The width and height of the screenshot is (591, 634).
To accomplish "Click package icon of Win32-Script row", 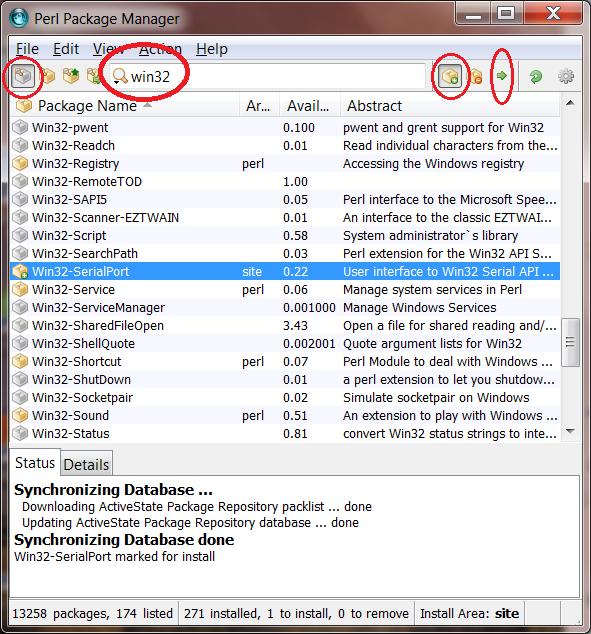I will (x=19, y=235).
